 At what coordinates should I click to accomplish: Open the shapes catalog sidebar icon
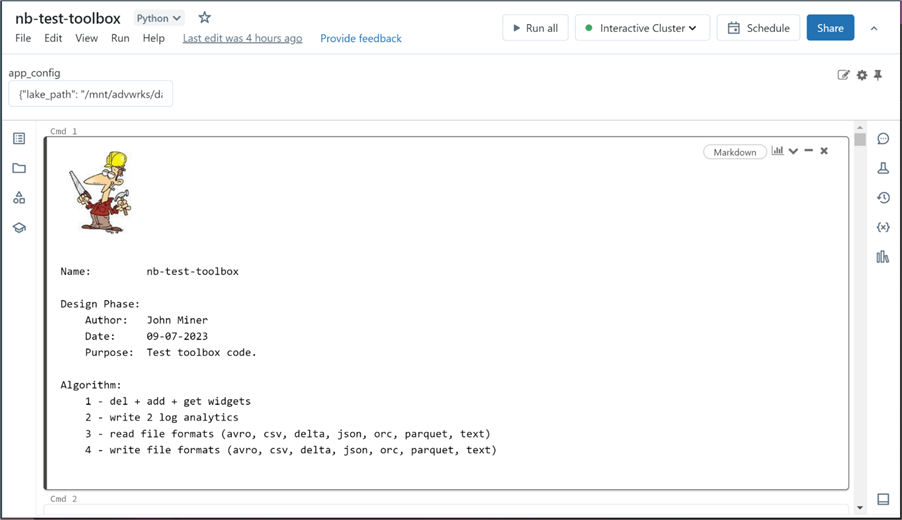[x=19, y=198]
